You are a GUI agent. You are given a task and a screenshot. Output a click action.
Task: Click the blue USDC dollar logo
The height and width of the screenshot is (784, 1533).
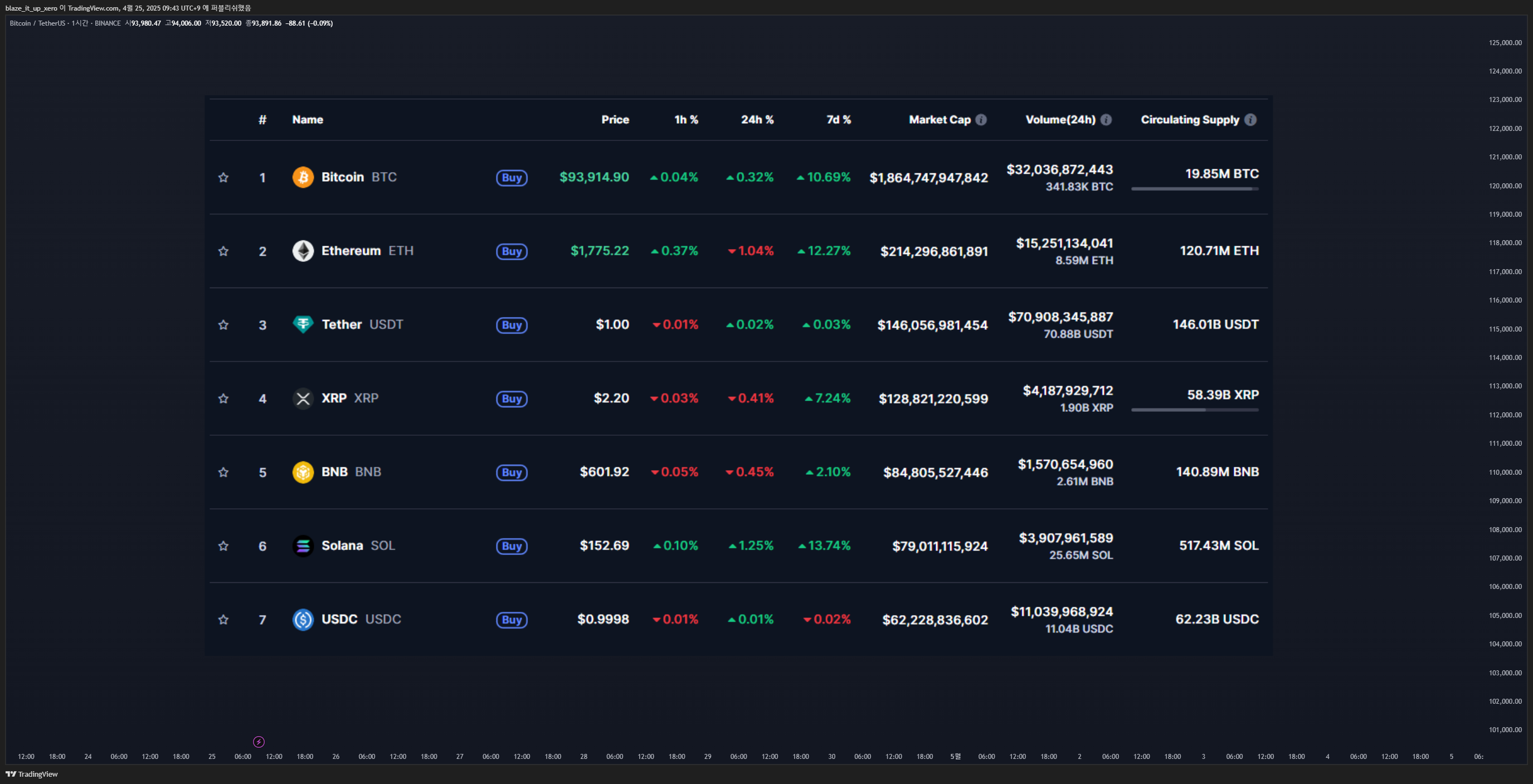point(303,620)
